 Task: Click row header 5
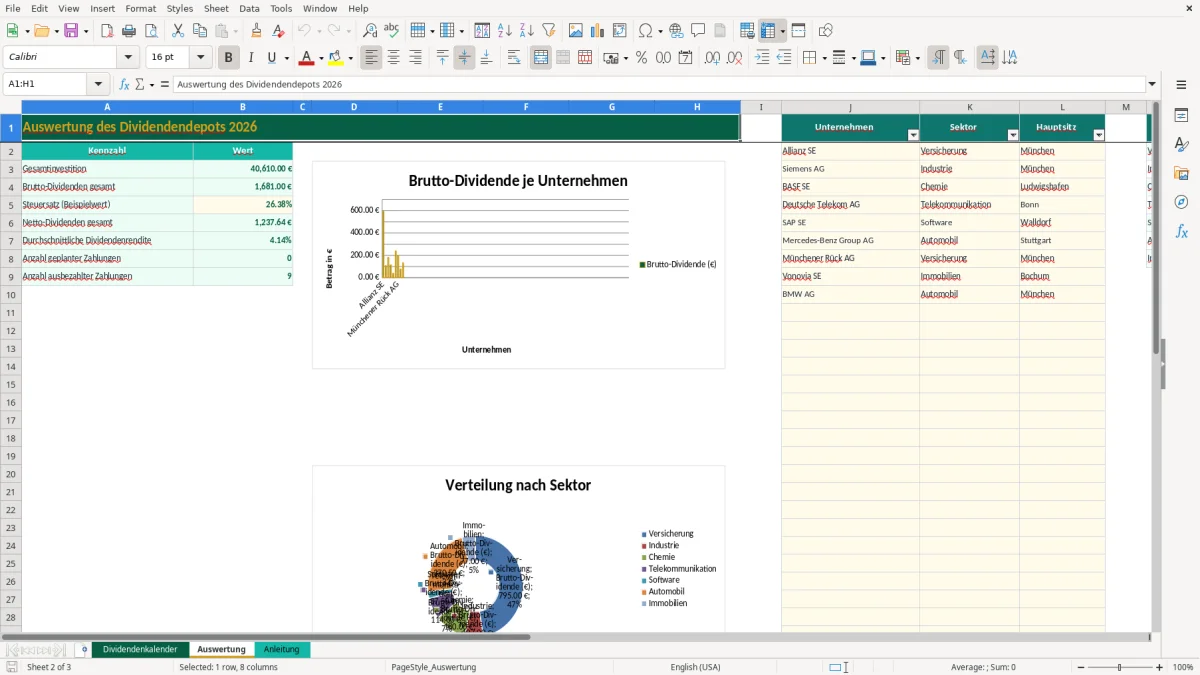click(11, 205)
